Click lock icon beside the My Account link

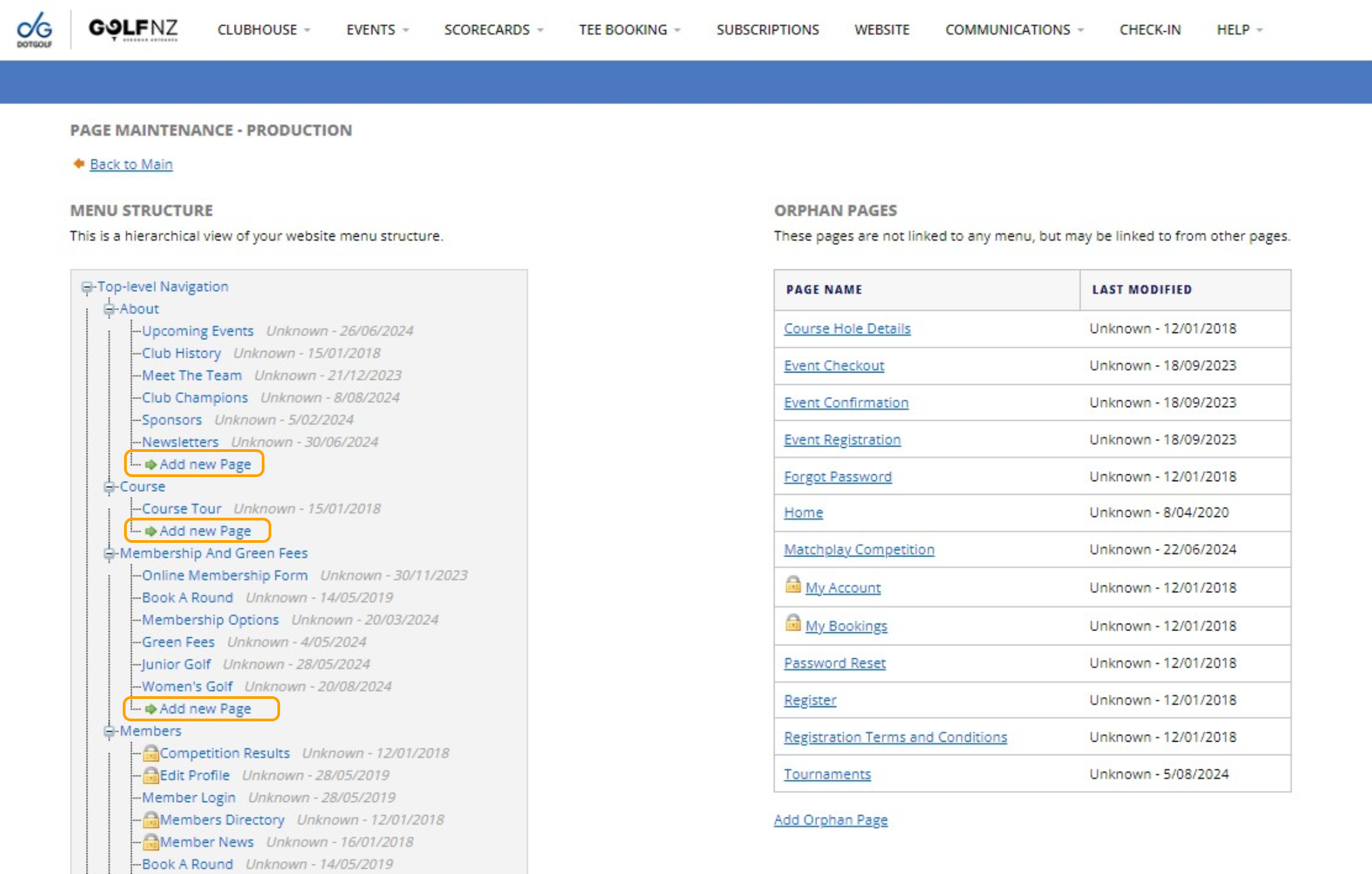792,585
